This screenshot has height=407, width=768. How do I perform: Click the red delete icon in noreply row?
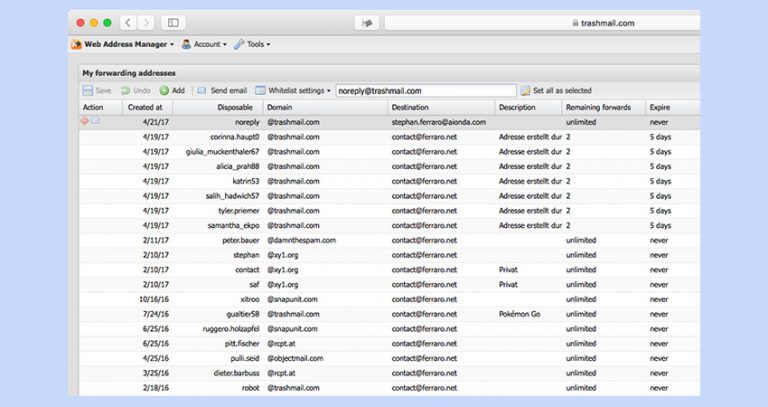tap(85, 121)
